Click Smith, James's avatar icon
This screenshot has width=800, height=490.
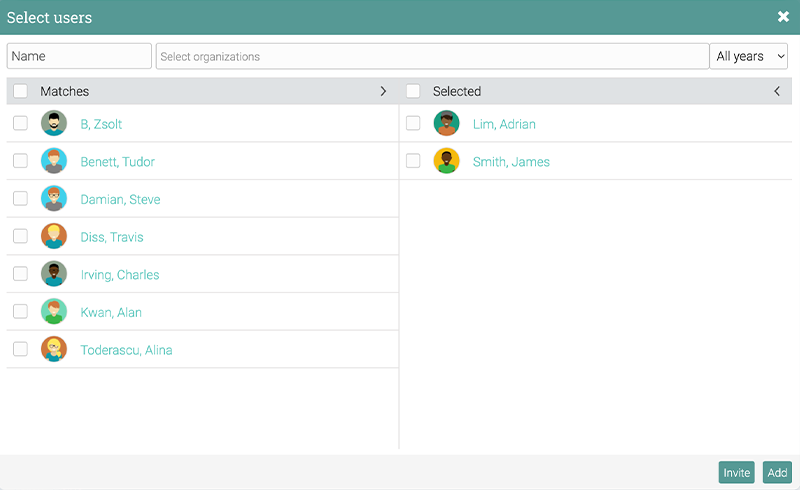tap(446, 161)
